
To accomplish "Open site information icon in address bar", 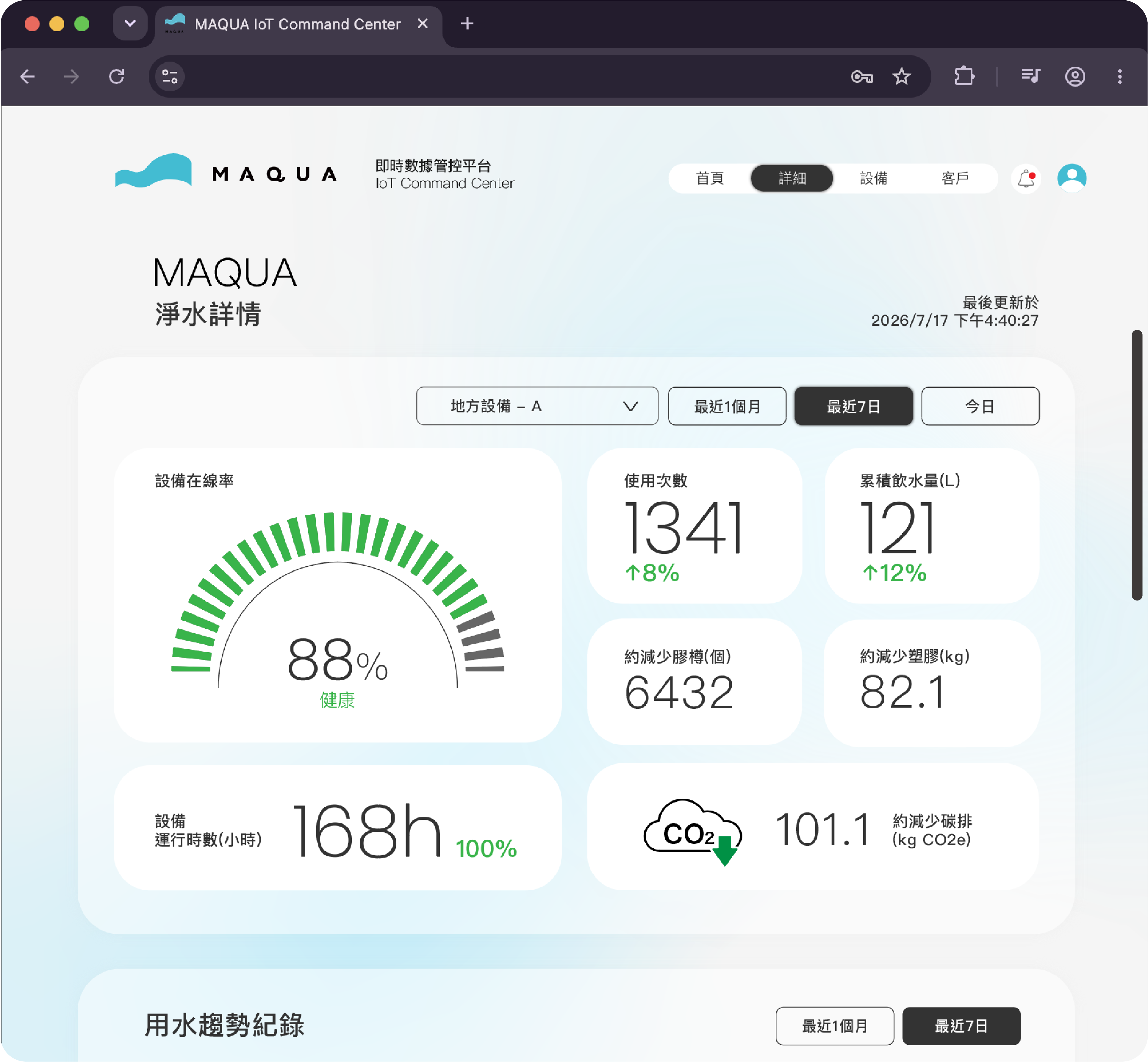I will (170, 76).
